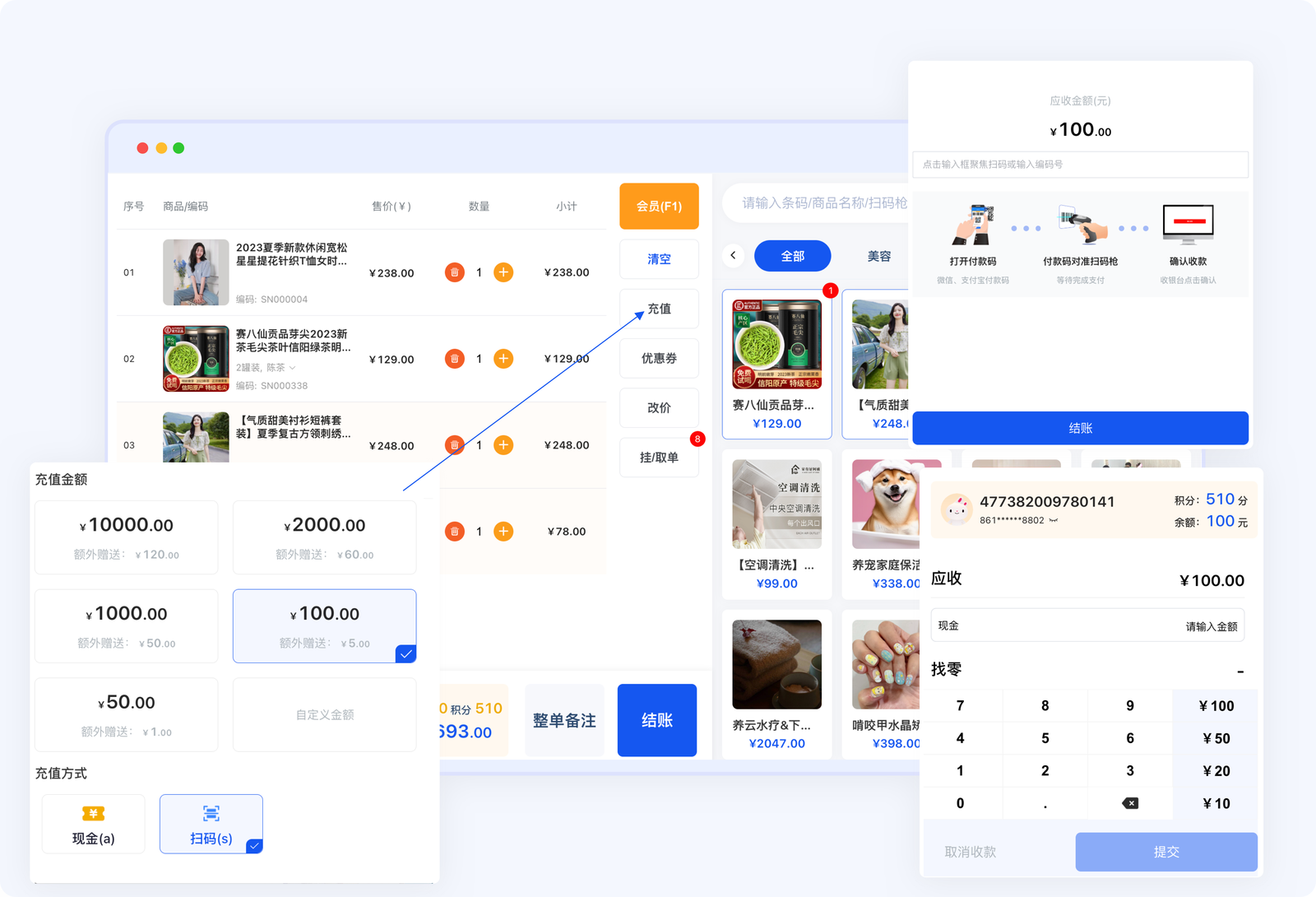The width and height of the screenshot is (1316, 897).
Task: Increase 甜美衬衫短裤套装 quantity via plus icon
Action: pos(503,445)
